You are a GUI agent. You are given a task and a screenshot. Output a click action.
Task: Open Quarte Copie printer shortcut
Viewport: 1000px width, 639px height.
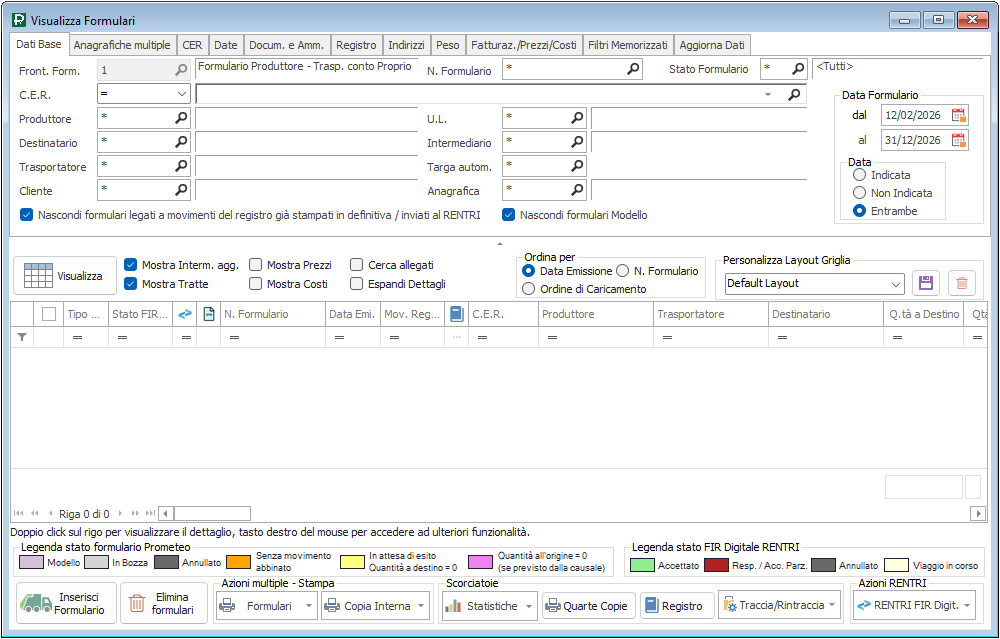(583, 606)
